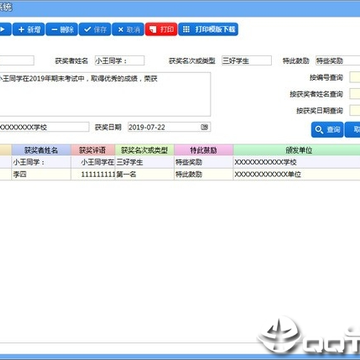The height and width of the screenshot is (360, 360).
Task: Select 特些奖励 cell in 小王同学 row
Action: [x=204, y=162]
